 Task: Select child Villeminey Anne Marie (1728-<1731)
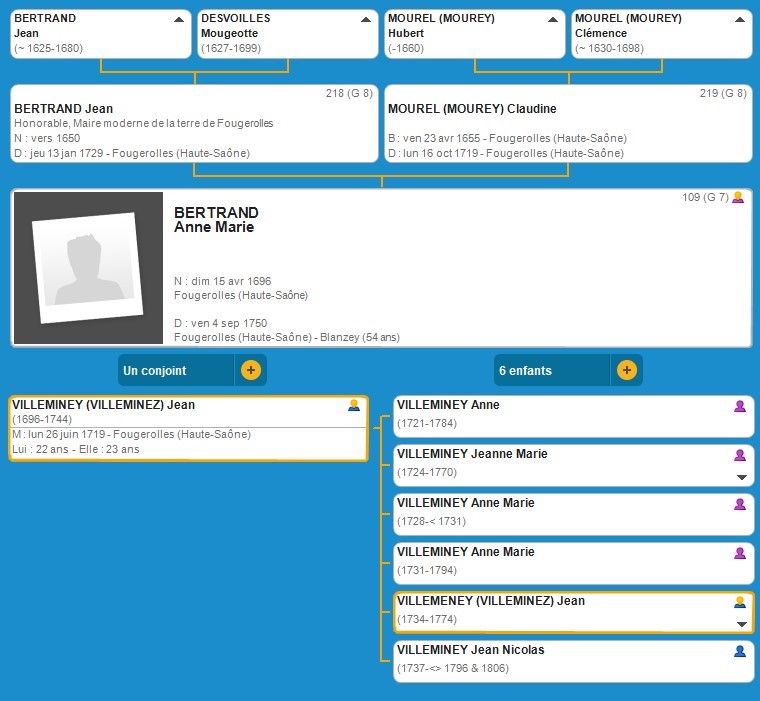tap(466, 503)
